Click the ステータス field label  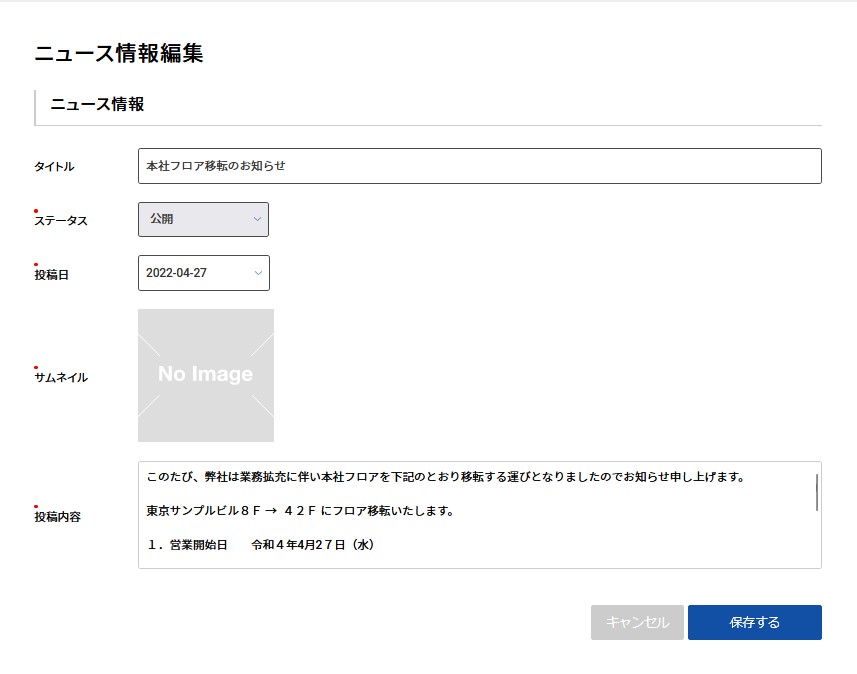pos(61,221)
